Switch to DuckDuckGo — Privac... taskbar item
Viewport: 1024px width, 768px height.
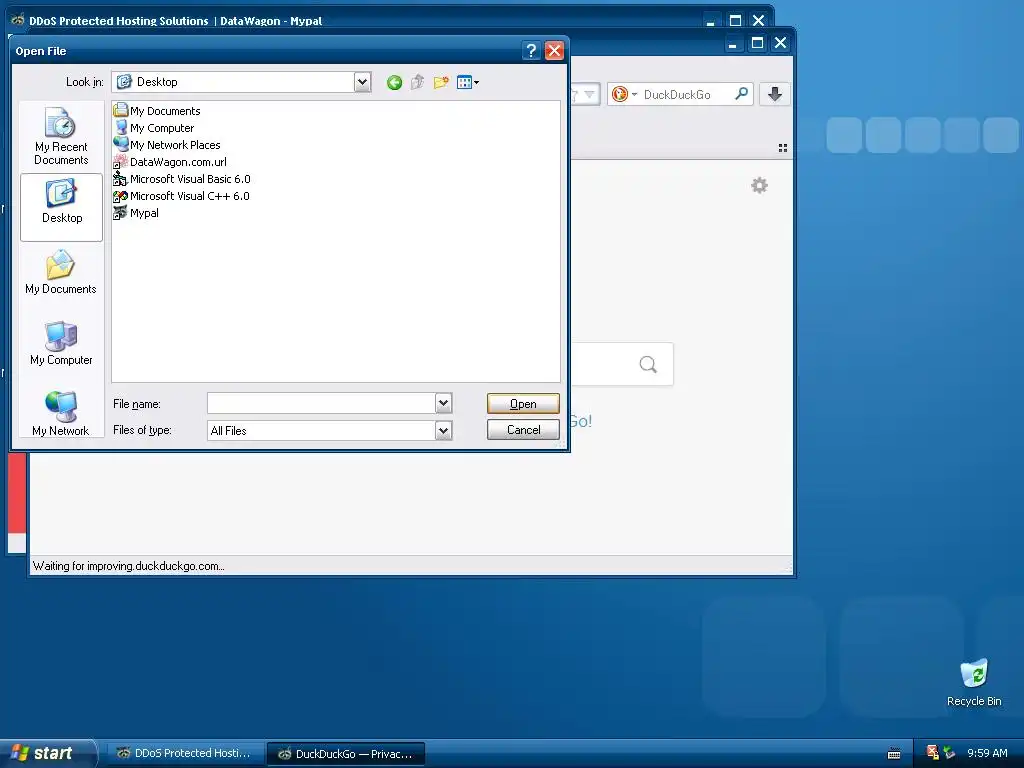click(346, 754)
